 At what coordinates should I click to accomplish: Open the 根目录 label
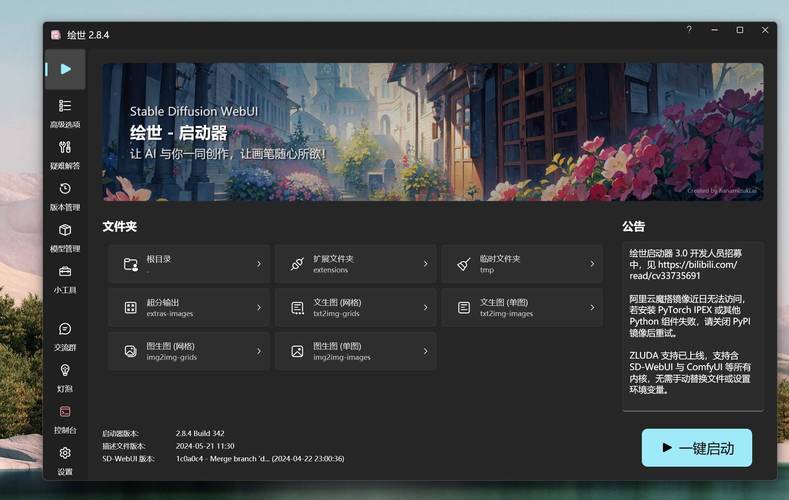tap(159, 259)
